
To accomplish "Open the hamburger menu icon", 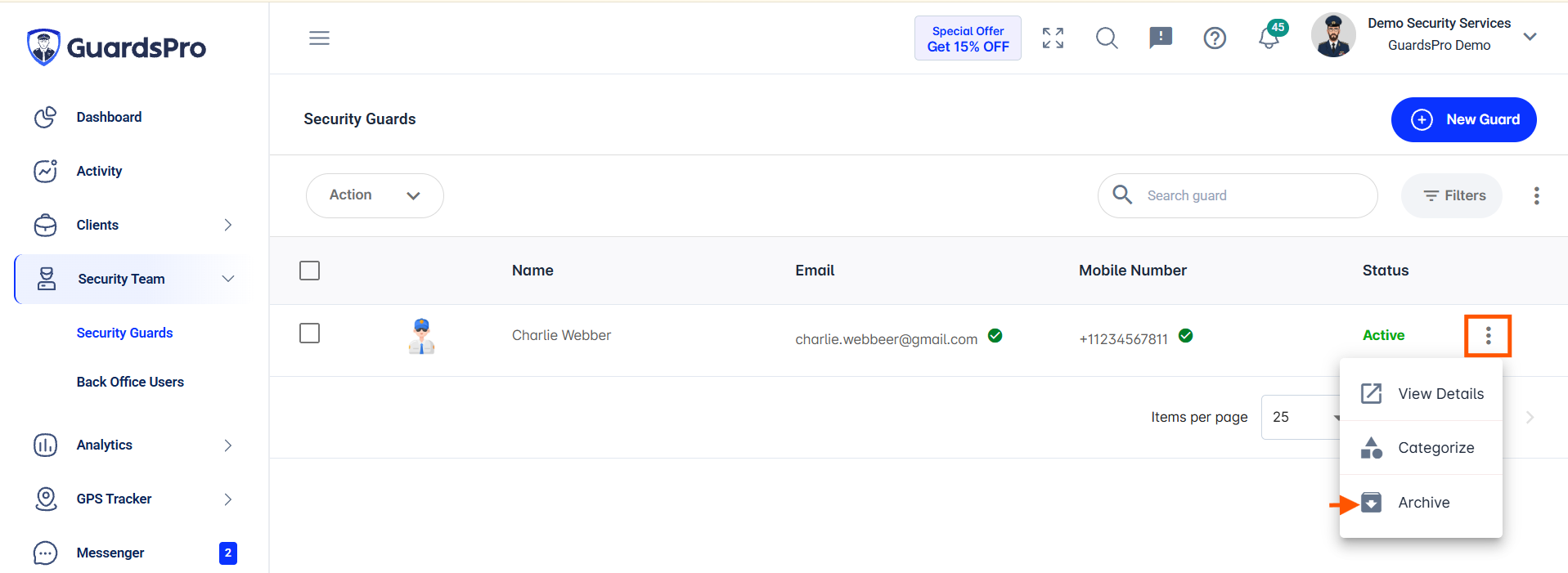I will [319, 38].
